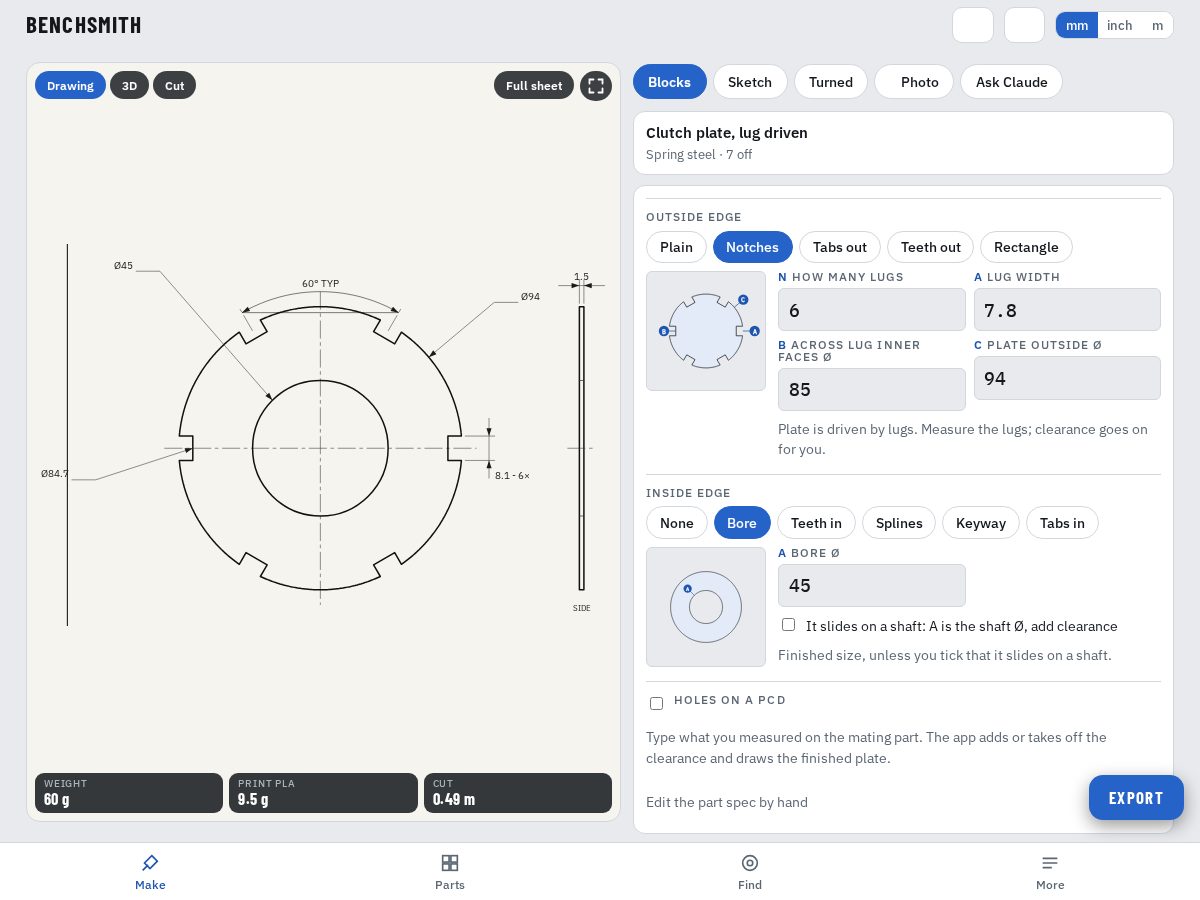Click the Spring steel · 7 off subtitle
This screenshot has width=1200, height=900.
pos(699,154)
